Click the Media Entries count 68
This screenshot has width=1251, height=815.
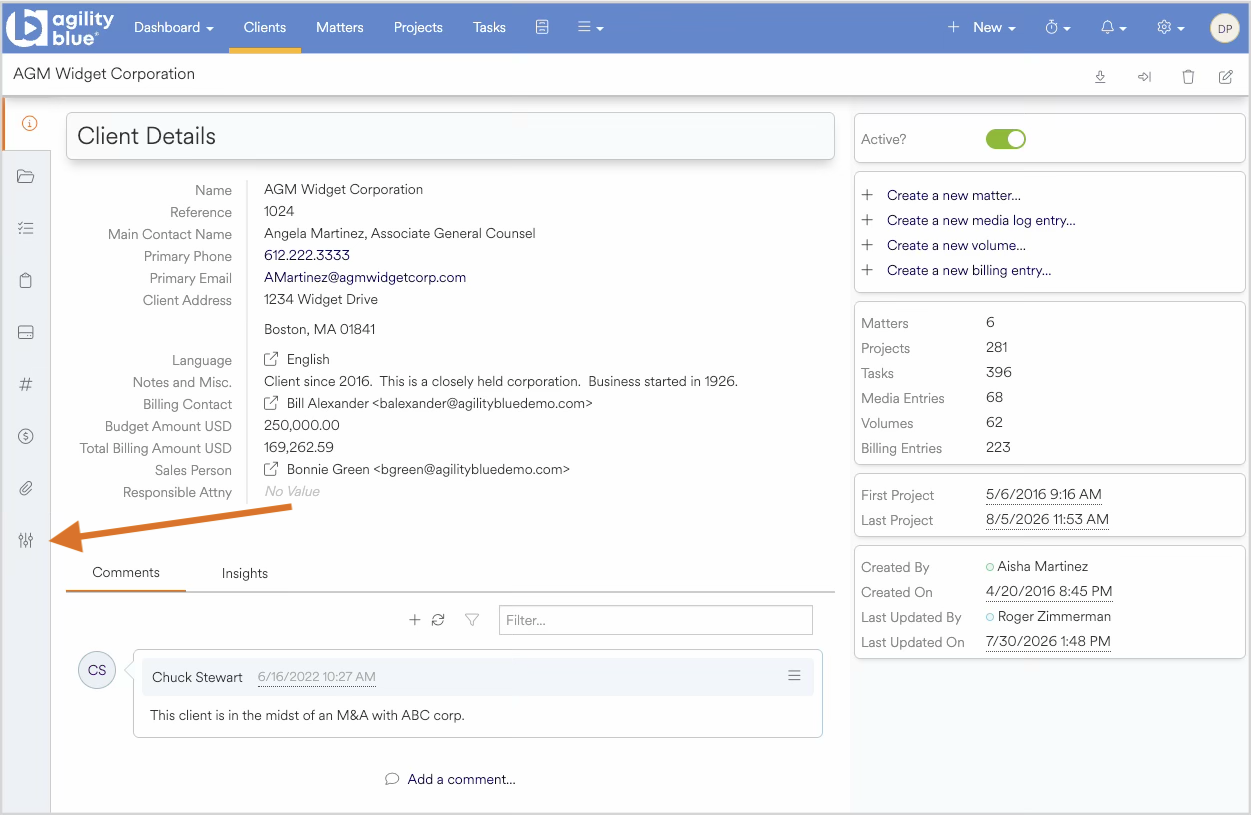point(994,397)
